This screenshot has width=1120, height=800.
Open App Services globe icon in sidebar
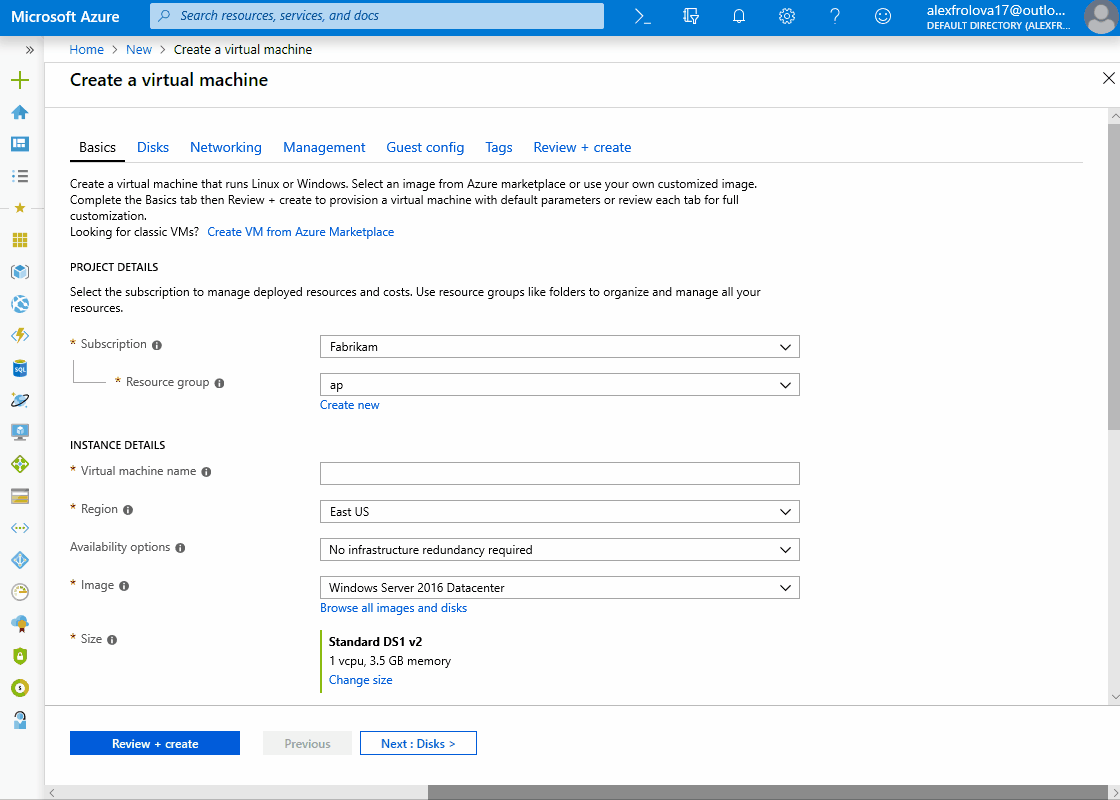(x=20, y=304)
